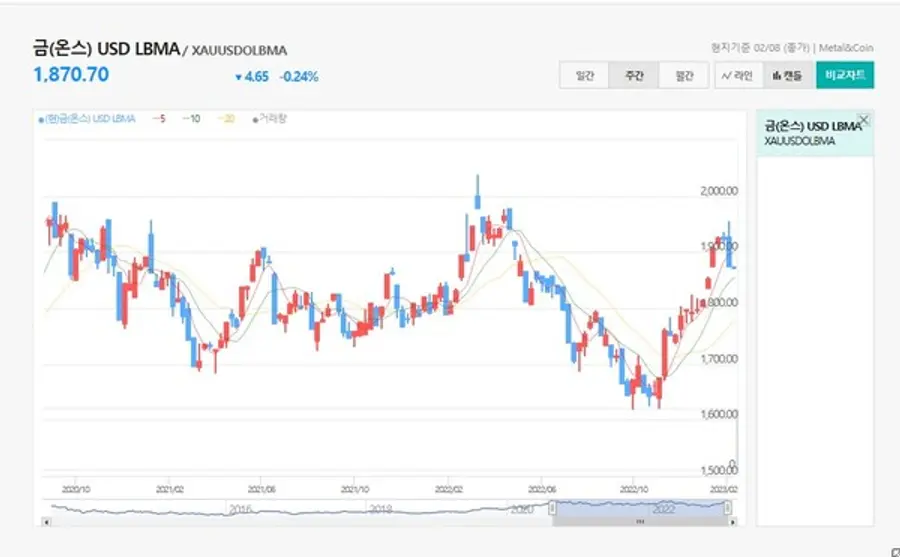Select the 주간 weekly period tab
Image resolution: width=900 pixels, height=557 pixels.
coord(634,75)
